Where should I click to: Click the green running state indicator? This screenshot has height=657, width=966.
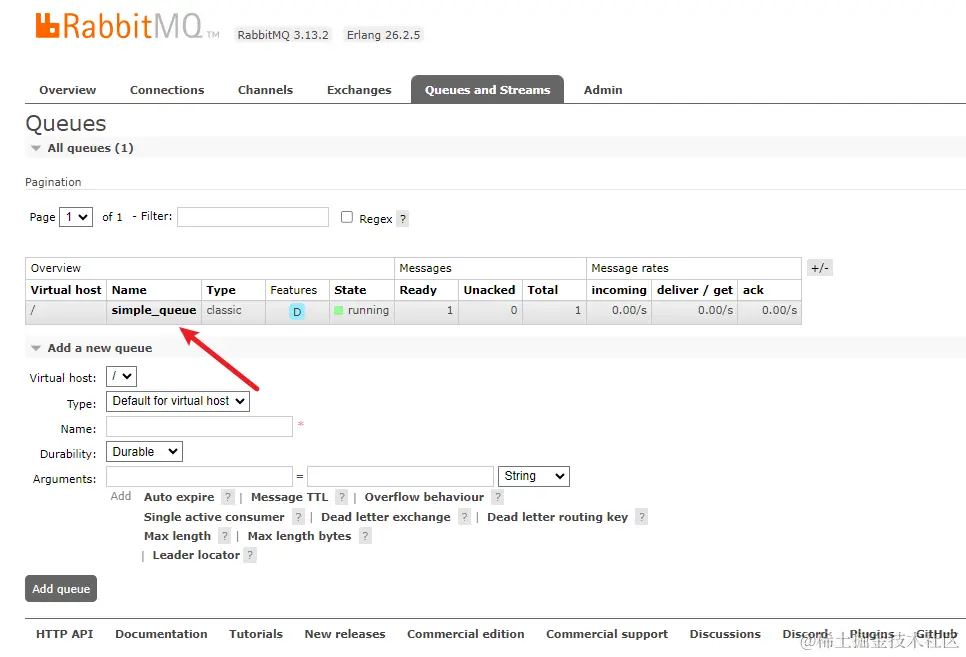pos(338,311)
